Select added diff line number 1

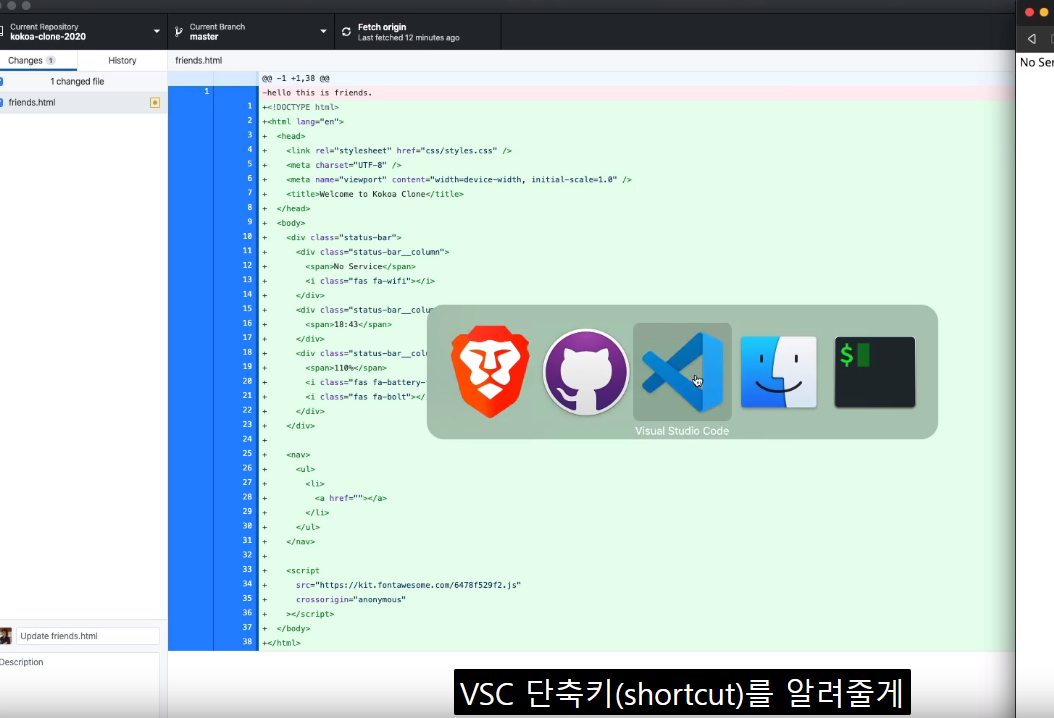(249, 106)
